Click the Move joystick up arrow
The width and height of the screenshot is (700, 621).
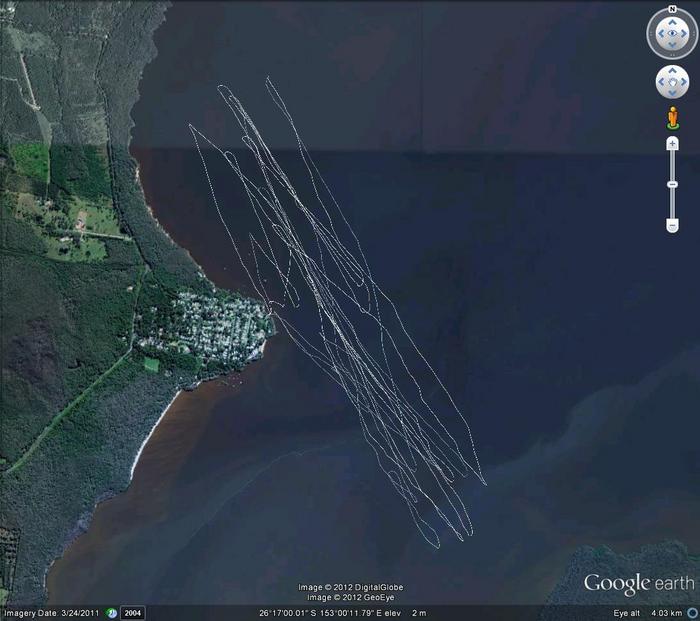(671, 71)
